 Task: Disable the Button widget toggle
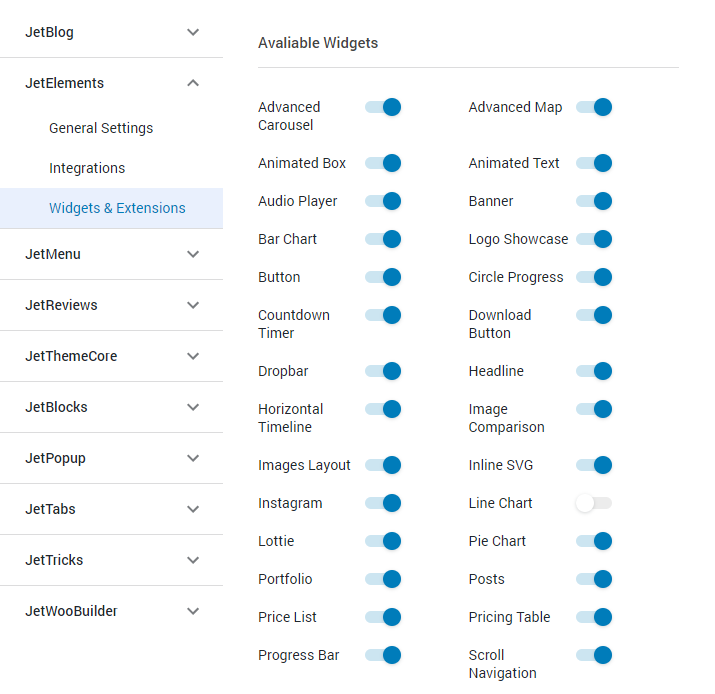383,277
